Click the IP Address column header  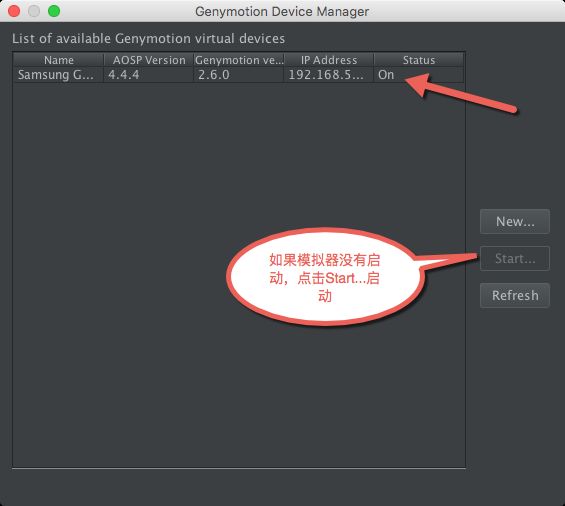[x=329, y=60]
